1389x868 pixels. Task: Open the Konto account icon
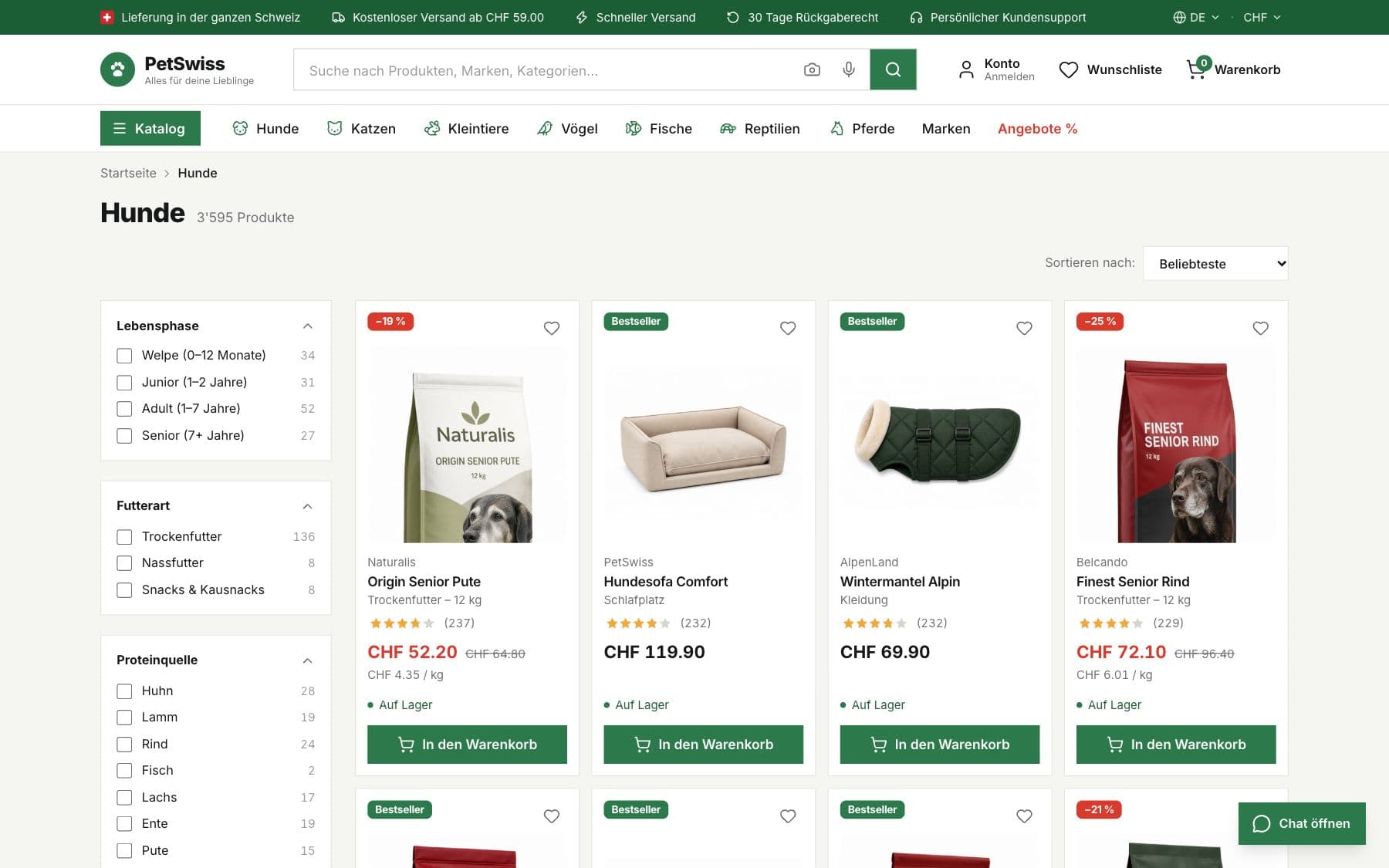tap(966, 69)
